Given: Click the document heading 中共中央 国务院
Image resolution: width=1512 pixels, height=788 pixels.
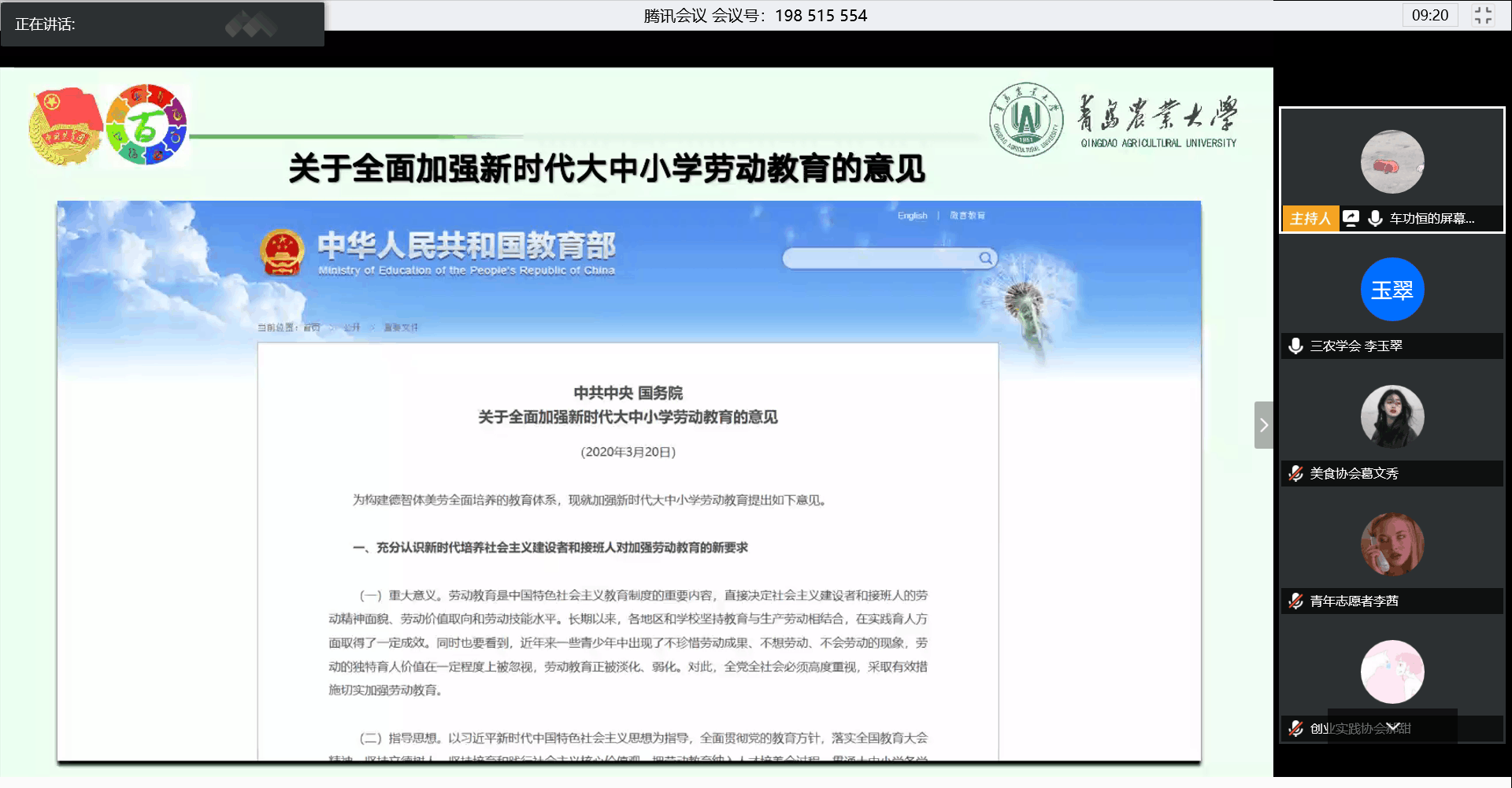Looking at the screenshot, I should [x=628, y=393].
